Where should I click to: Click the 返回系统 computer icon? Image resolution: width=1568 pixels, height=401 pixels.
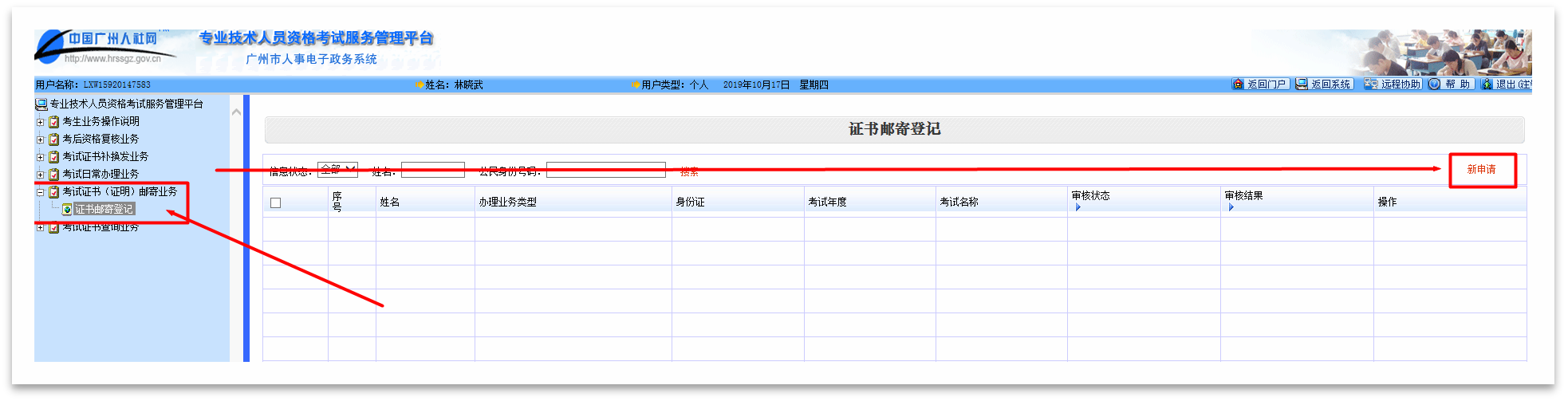click(1302, 84)
